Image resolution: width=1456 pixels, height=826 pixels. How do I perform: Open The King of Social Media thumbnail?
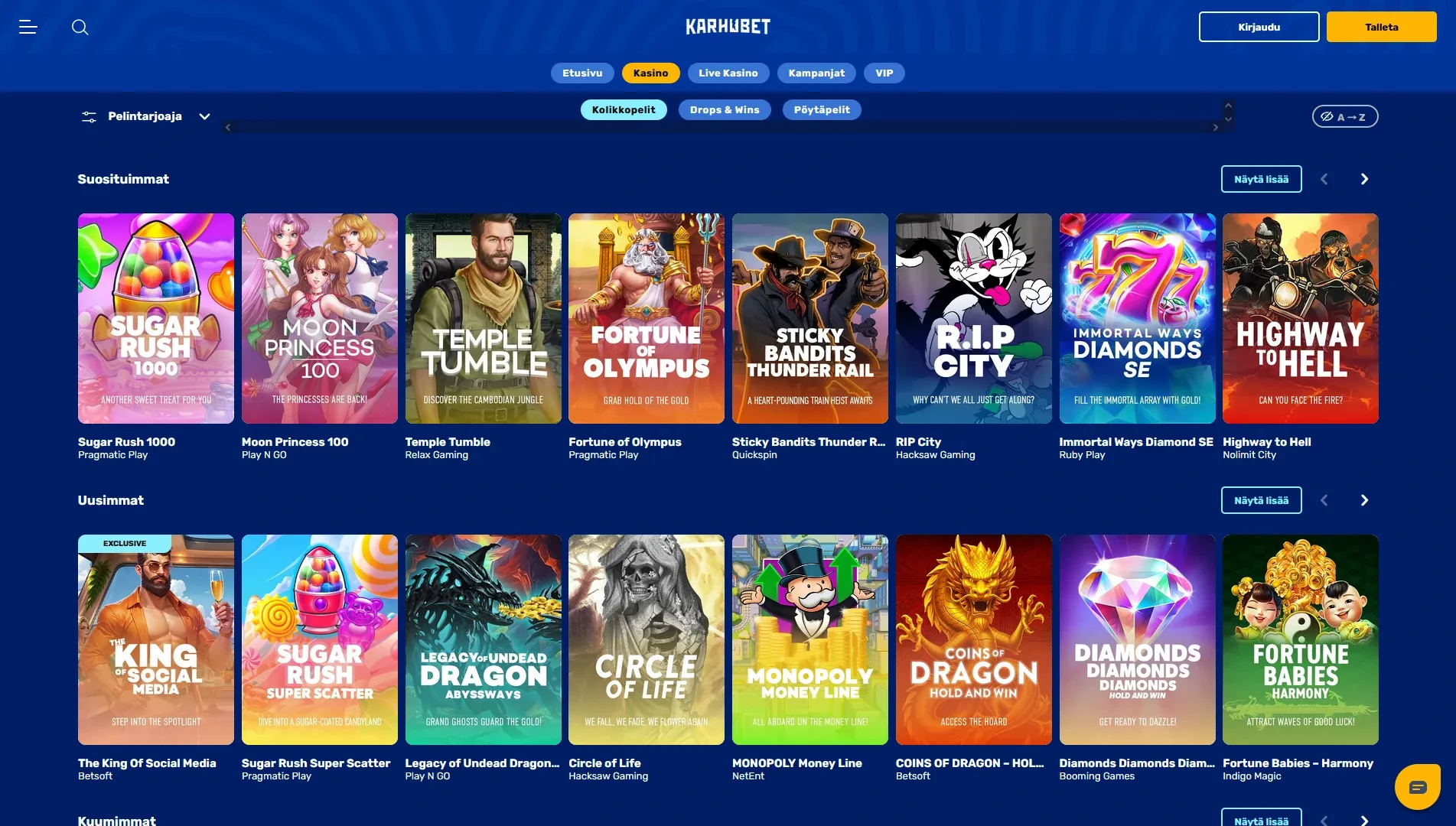156,639
